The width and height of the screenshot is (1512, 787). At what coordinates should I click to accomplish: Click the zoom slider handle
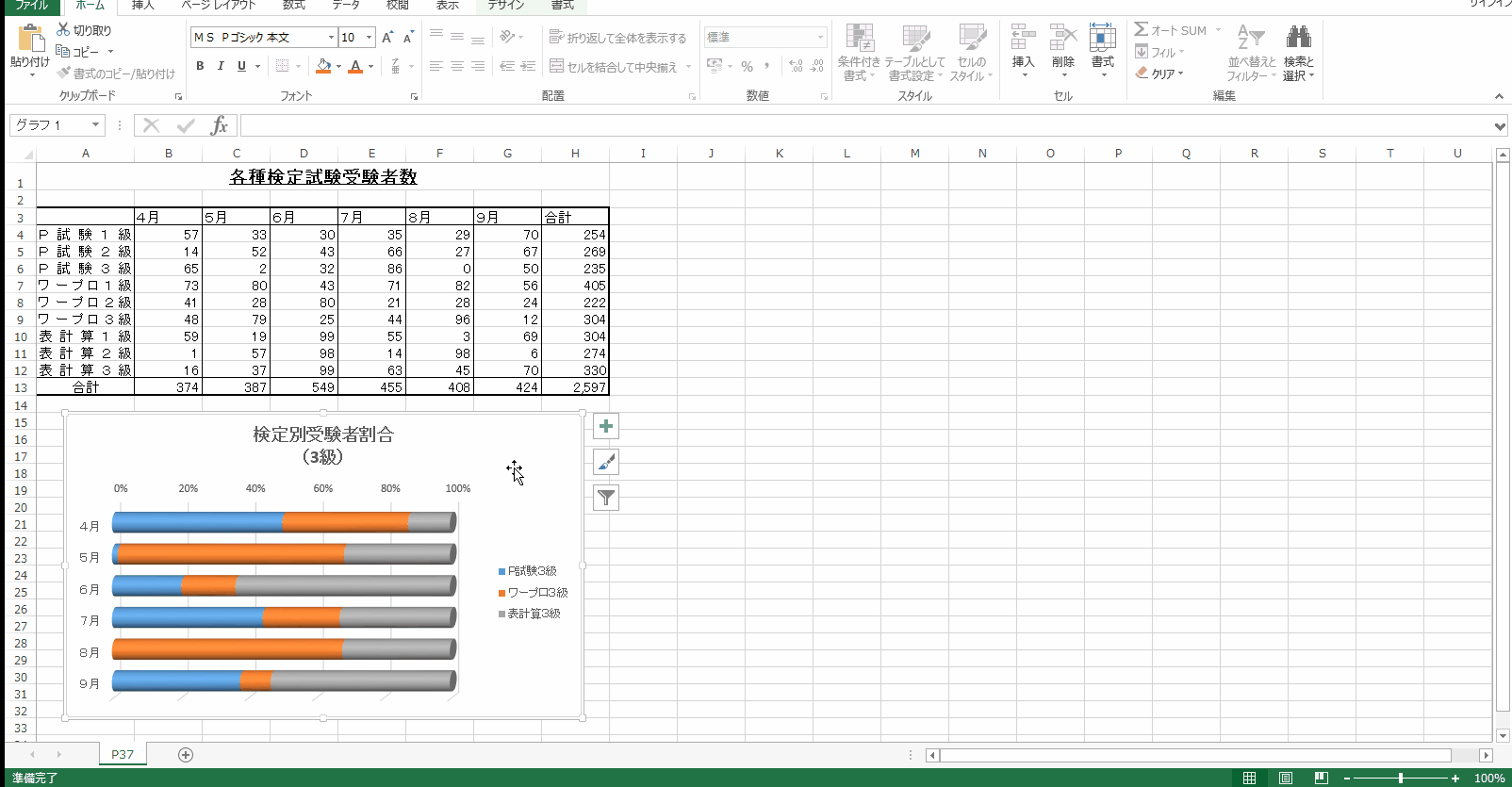pos(1401,778)
